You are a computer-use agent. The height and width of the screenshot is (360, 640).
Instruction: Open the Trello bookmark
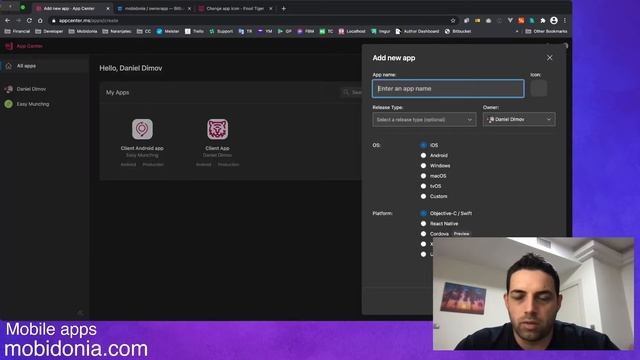tap(194, 31)
